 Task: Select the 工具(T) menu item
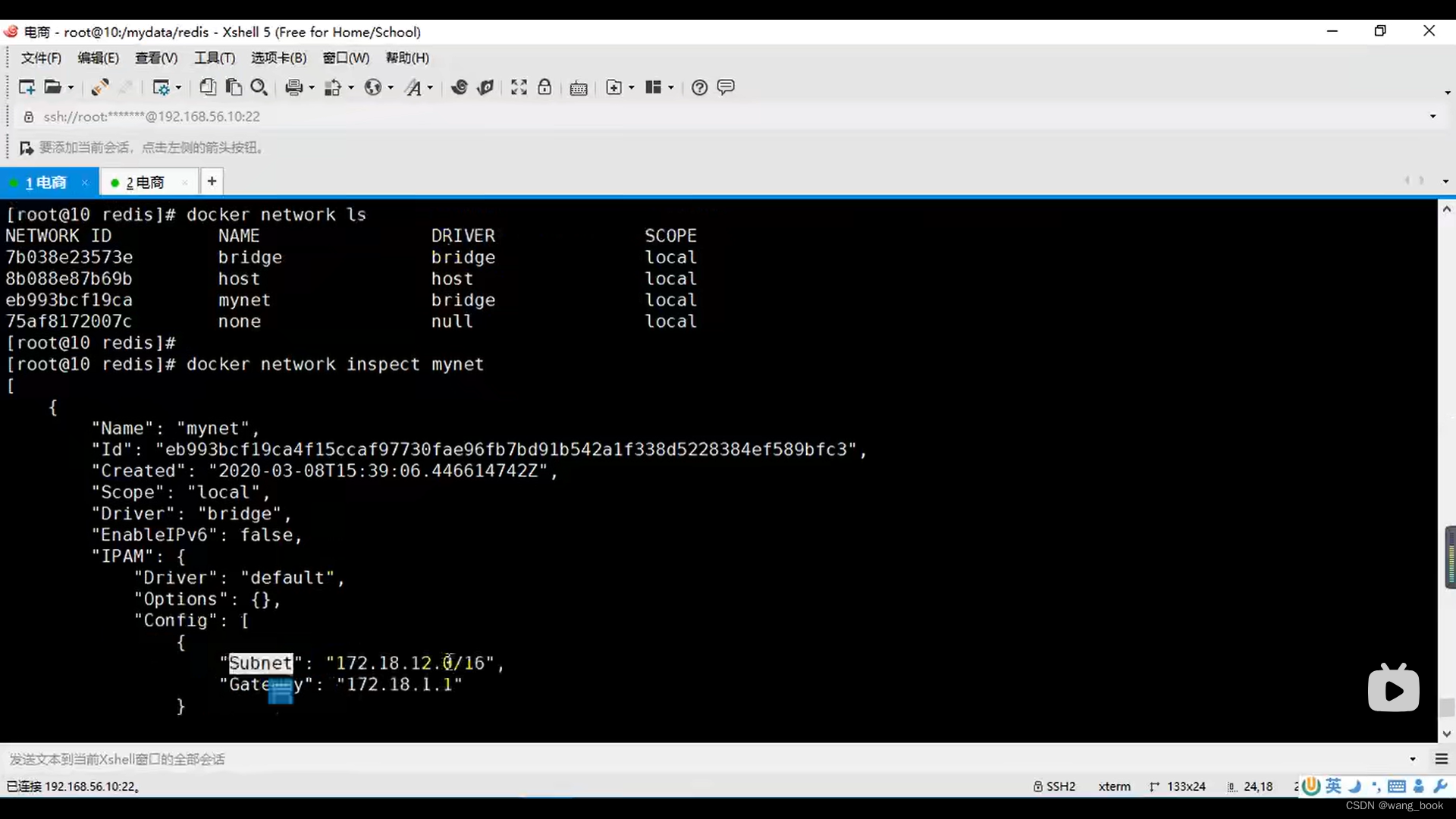[x=212, y=57]
